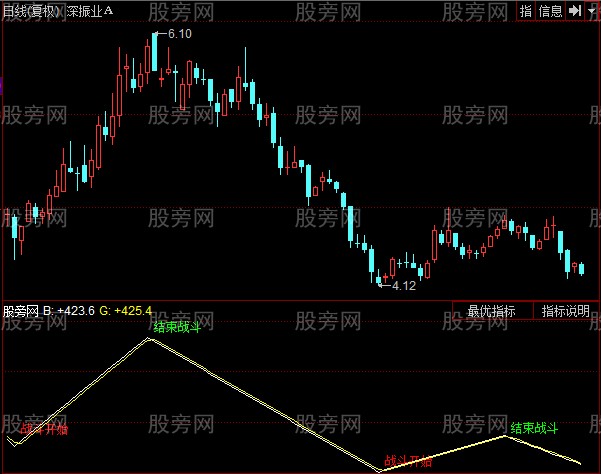Image resolution: width=601 pixels, height=474 pixels.
Task: Open the 最优指标 tab
Action: pos(491,311)
